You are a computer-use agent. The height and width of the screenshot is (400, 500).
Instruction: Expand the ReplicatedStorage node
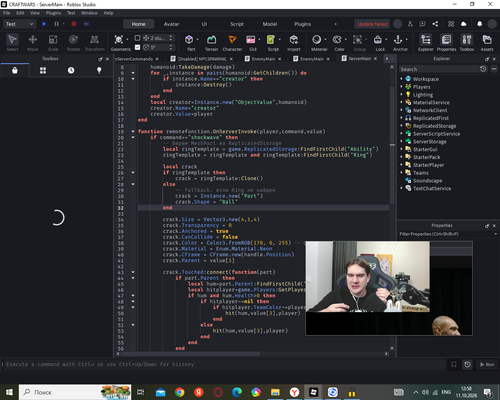pyautogui.click(x=402, y=126)
